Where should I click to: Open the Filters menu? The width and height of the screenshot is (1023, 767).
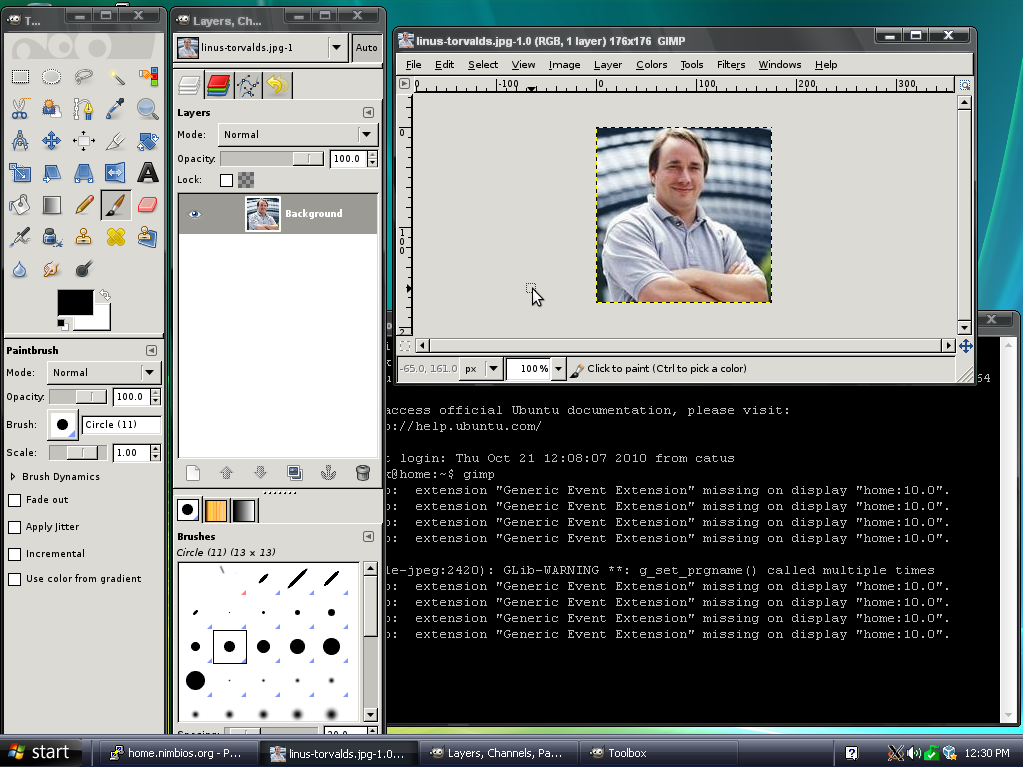click(x=730, y=65)
